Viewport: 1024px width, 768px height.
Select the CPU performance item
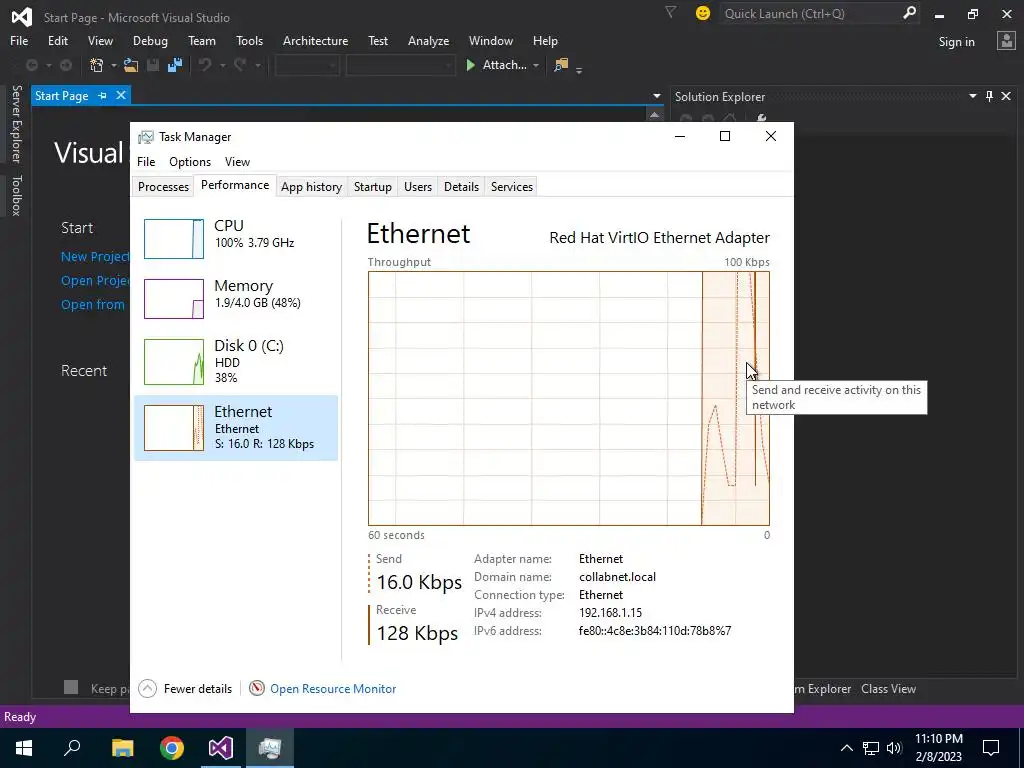tap(236, 238)
